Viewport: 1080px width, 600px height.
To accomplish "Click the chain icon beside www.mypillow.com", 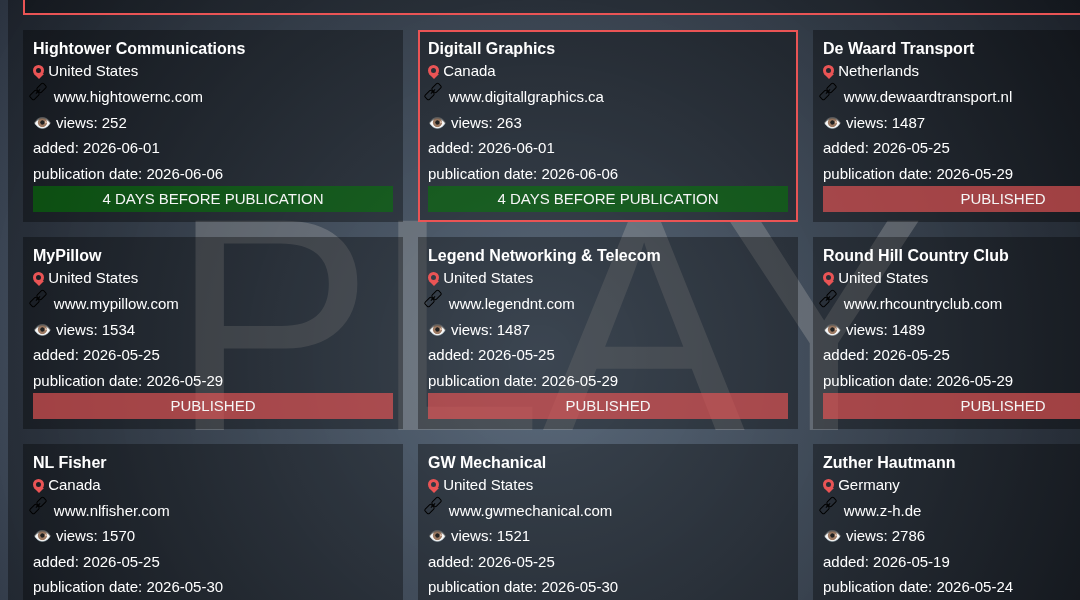I will coord(38,300).
